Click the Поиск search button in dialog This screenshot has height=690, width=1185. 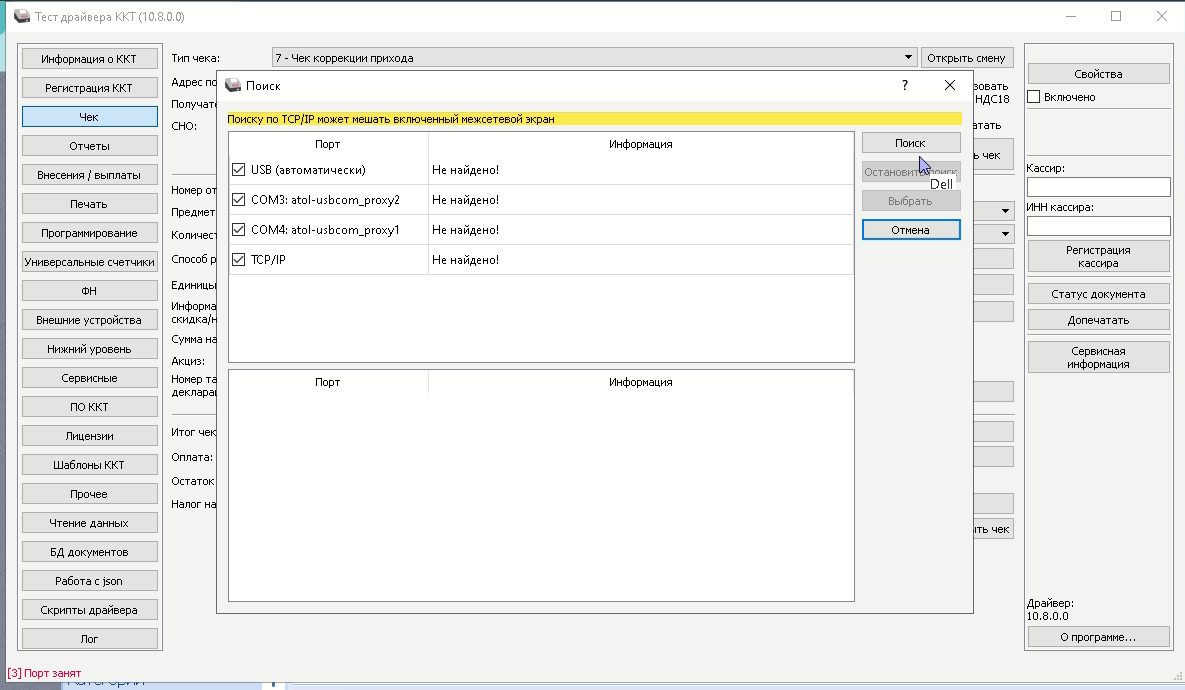click(x=910, y=143)
